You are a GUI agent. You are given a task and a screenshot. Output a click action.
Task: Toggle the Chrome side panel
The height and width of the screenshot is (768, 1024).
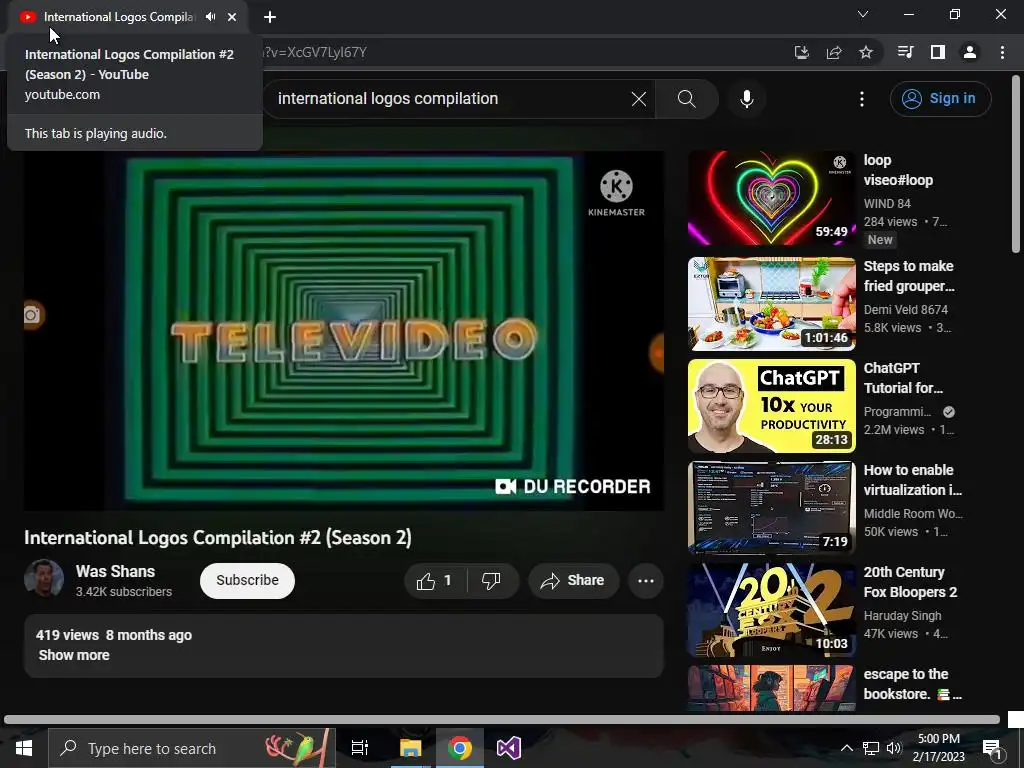(x=938, y=52)
